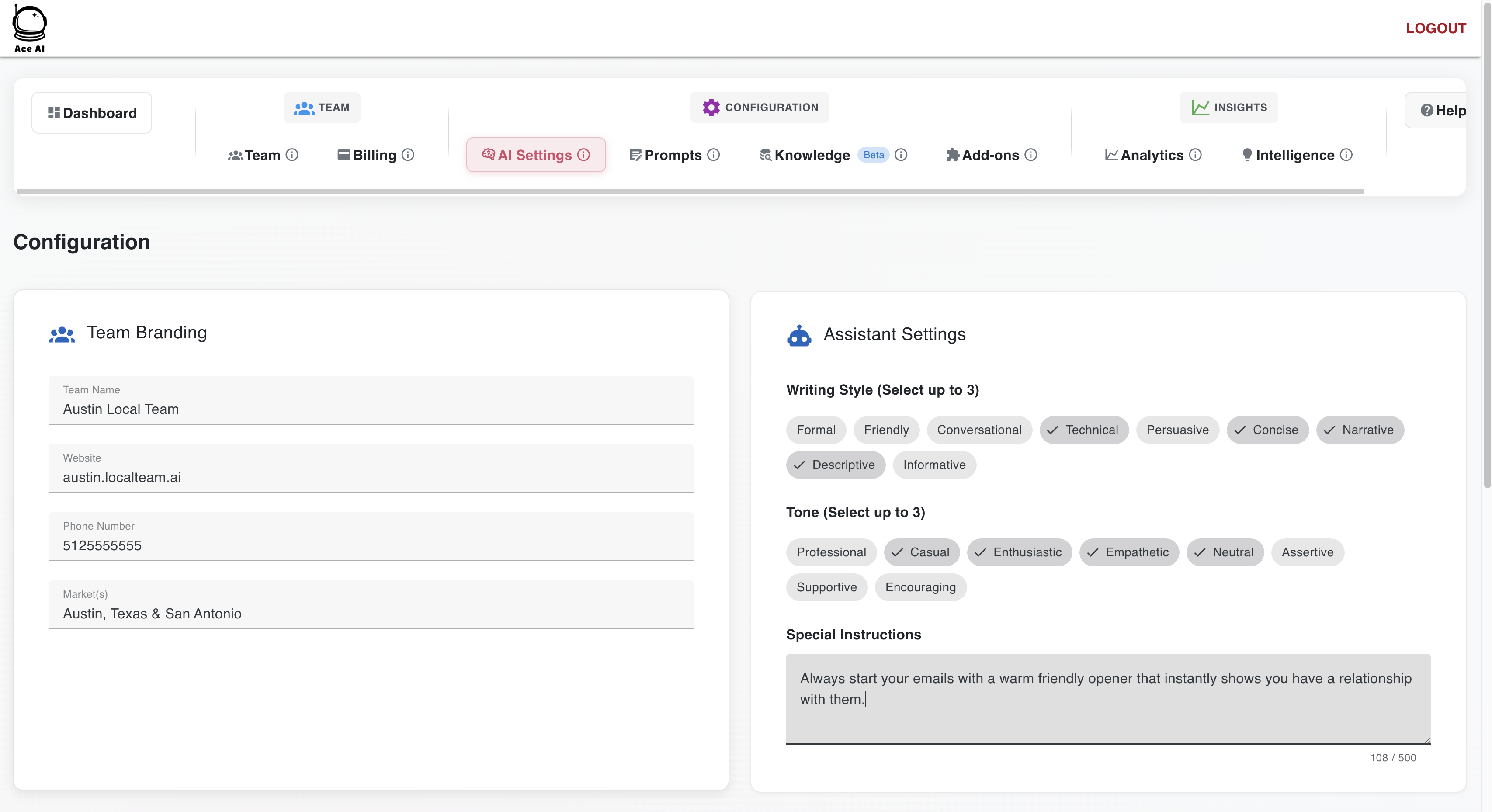Deselect the Technical writing style chip

1084,430
